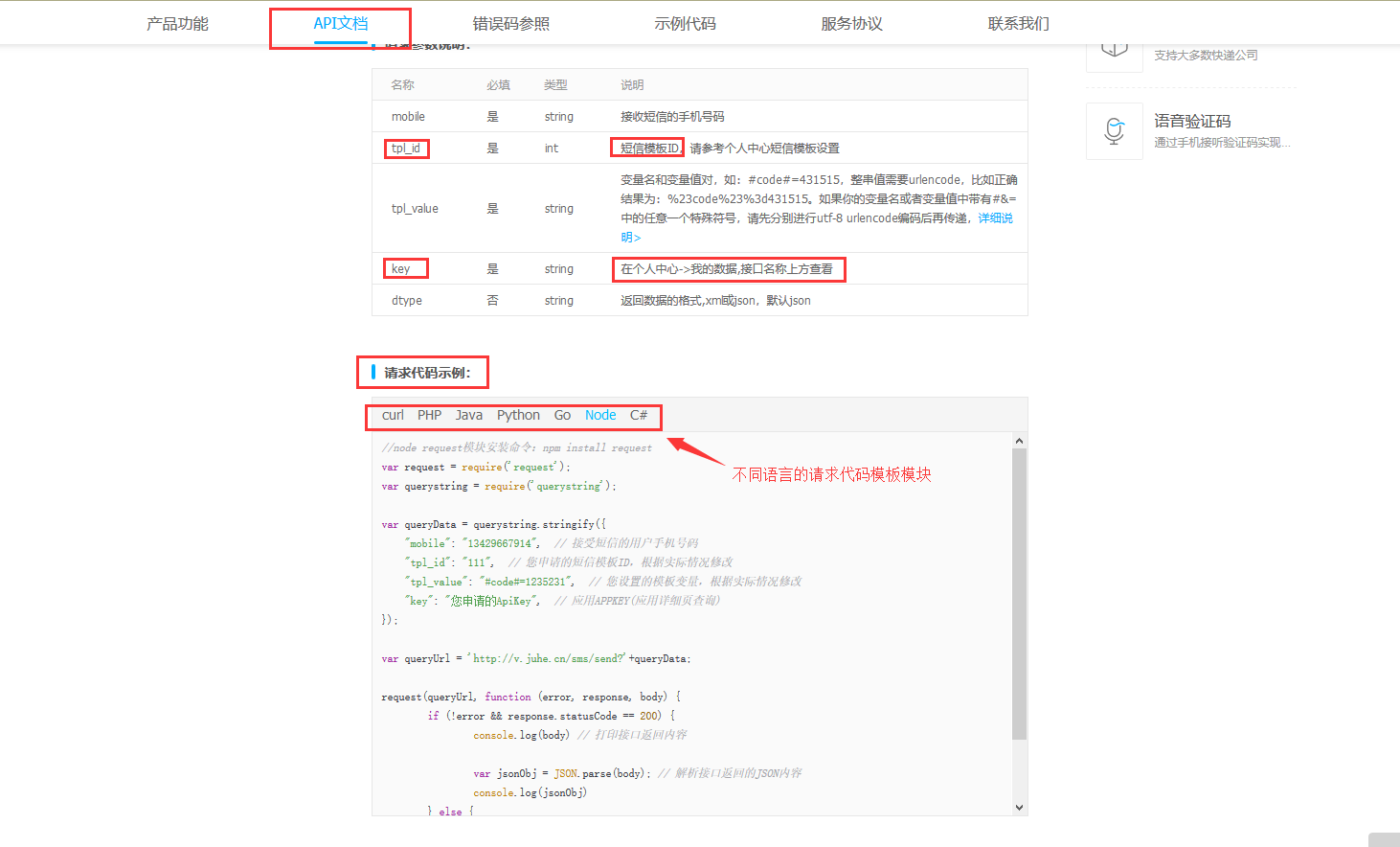Click the var request = require line
This screenshot has height=847, width=1400.
tap(476, 467)
